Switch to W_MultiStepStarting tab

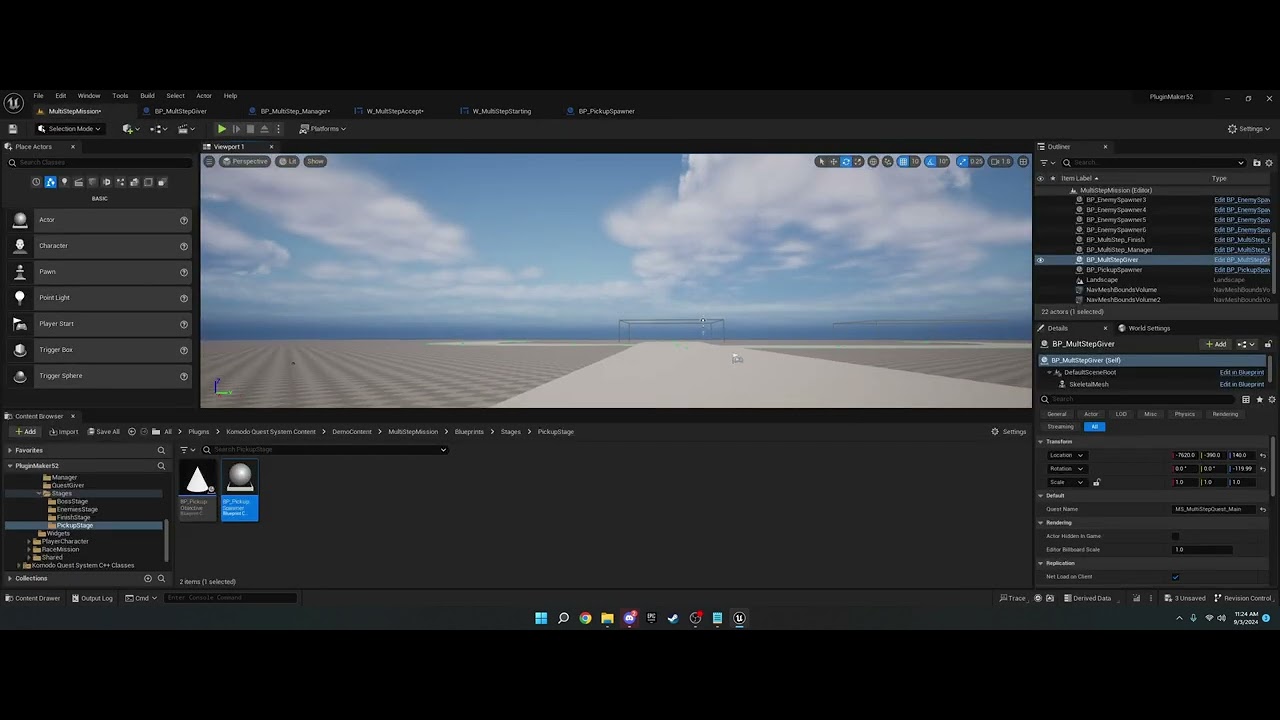pos(501,111)
